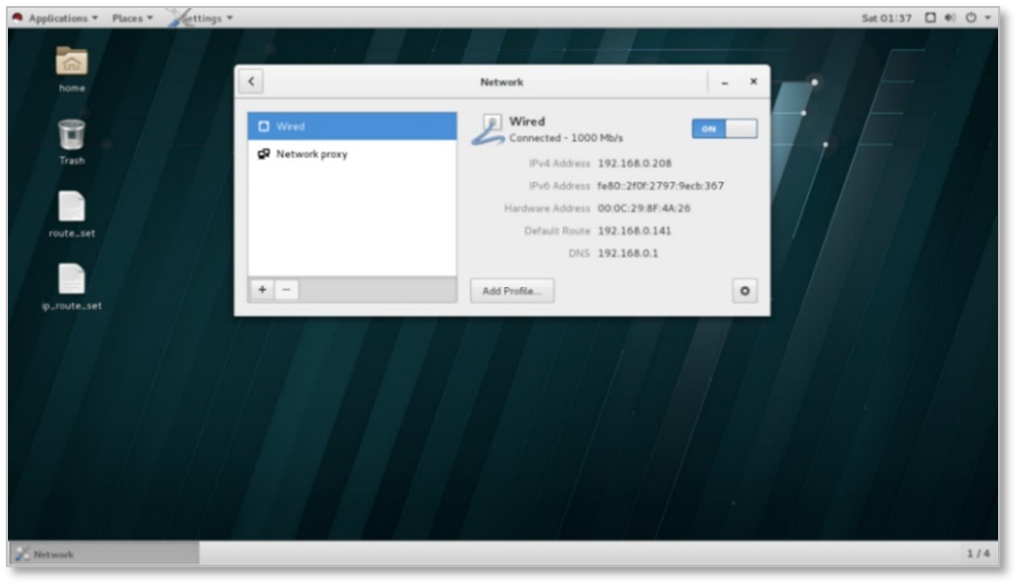This screenshot has width=1019, height=586.
Task: Click the 1/4 workspace switcher
Action: (977, 553)
